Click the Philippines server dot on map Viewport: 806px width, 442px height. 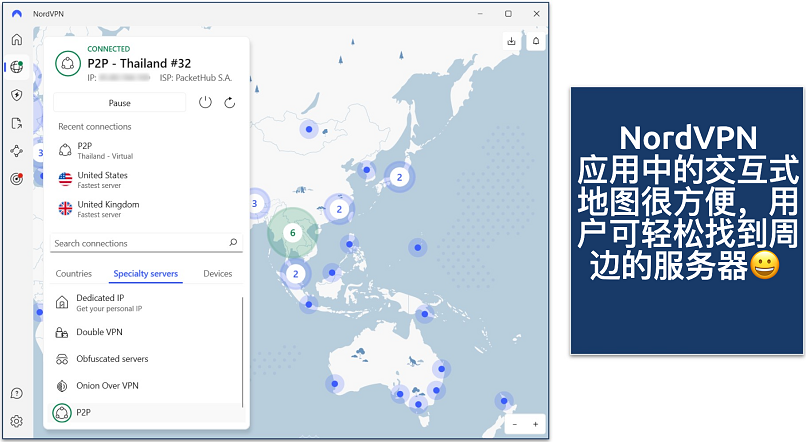[x=350, y=245]
